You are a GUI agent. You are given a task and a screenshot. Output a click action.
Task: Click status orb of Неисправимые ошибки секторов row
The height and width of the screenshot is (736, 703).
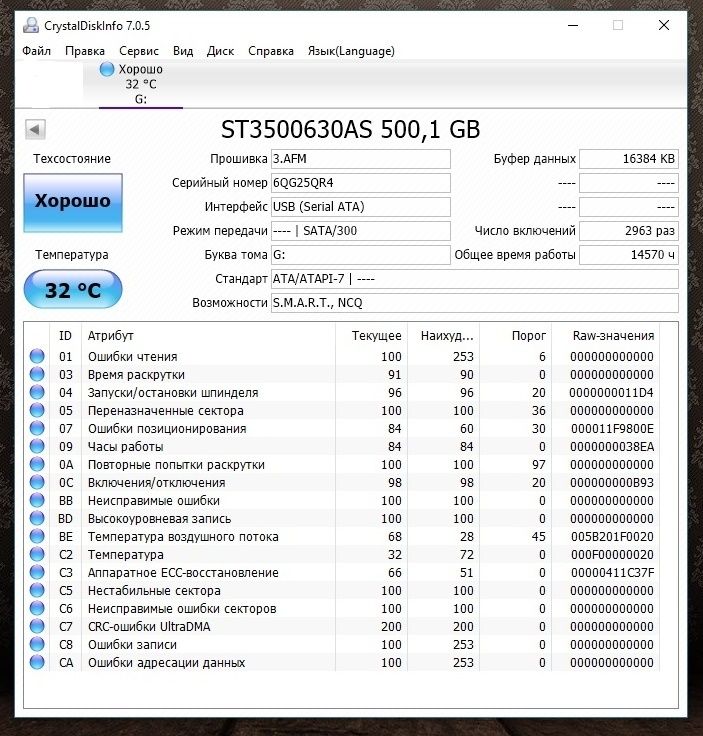37,608
